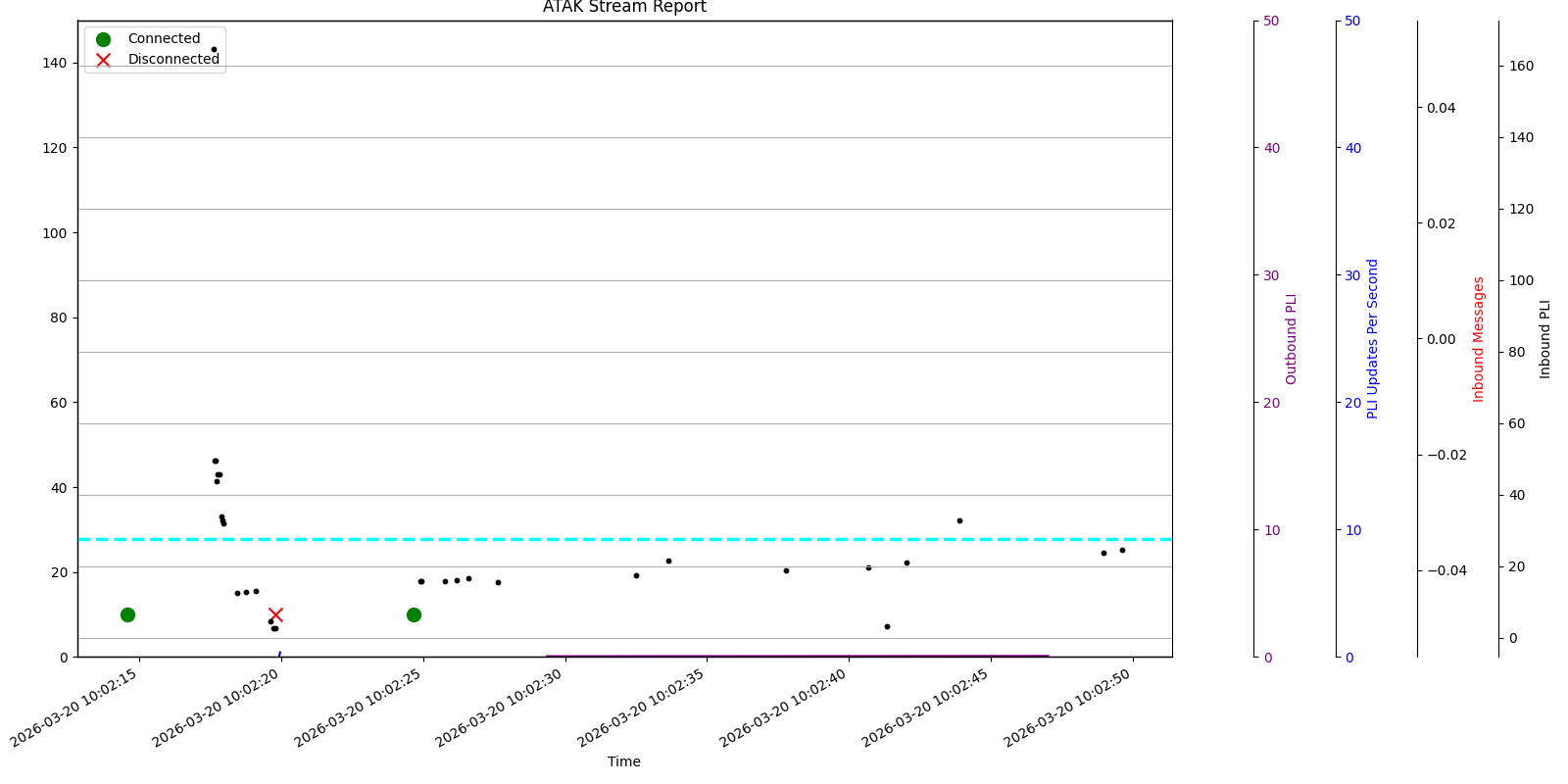This screenshot has width=1568, height=784.
Task: Click the "Time" x-axis label
Action: tap(624, 761)
